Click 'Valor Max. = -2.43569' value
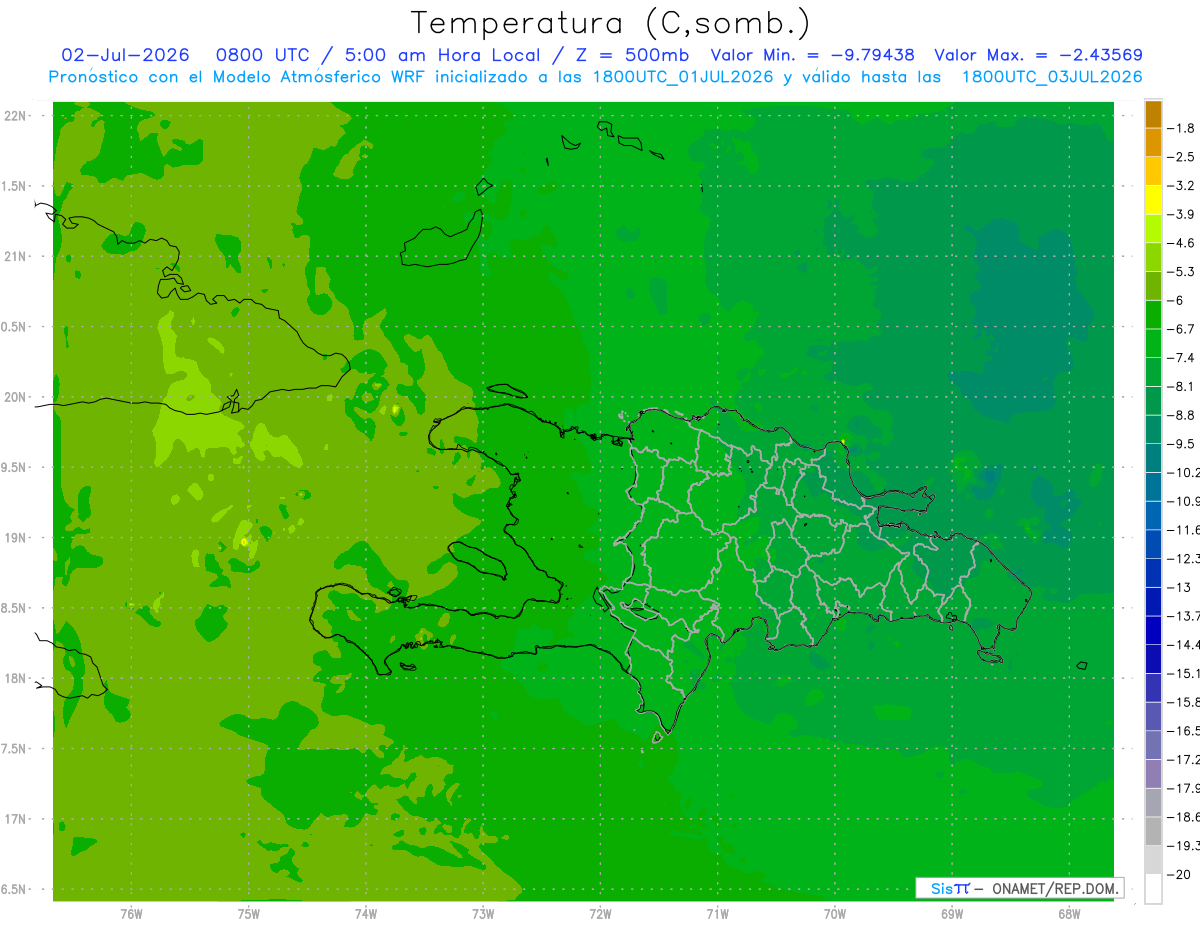Image resolution: width=1200 pixels, height=927 pixels. point(1038,55)
